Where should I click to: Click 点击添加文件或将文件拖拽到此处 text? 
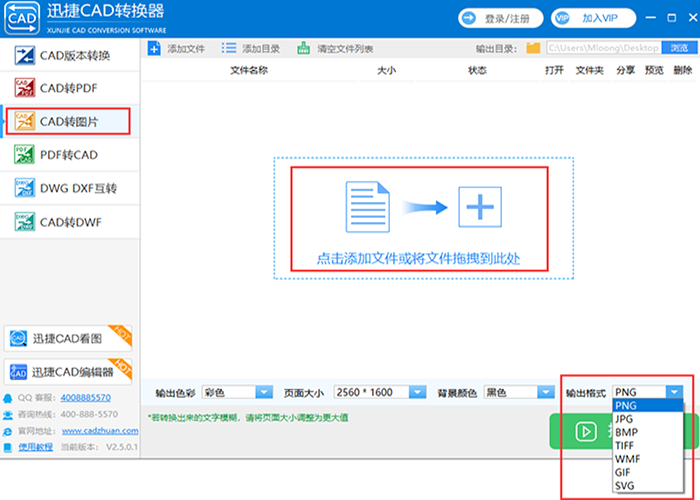click(x=418, y=258)
